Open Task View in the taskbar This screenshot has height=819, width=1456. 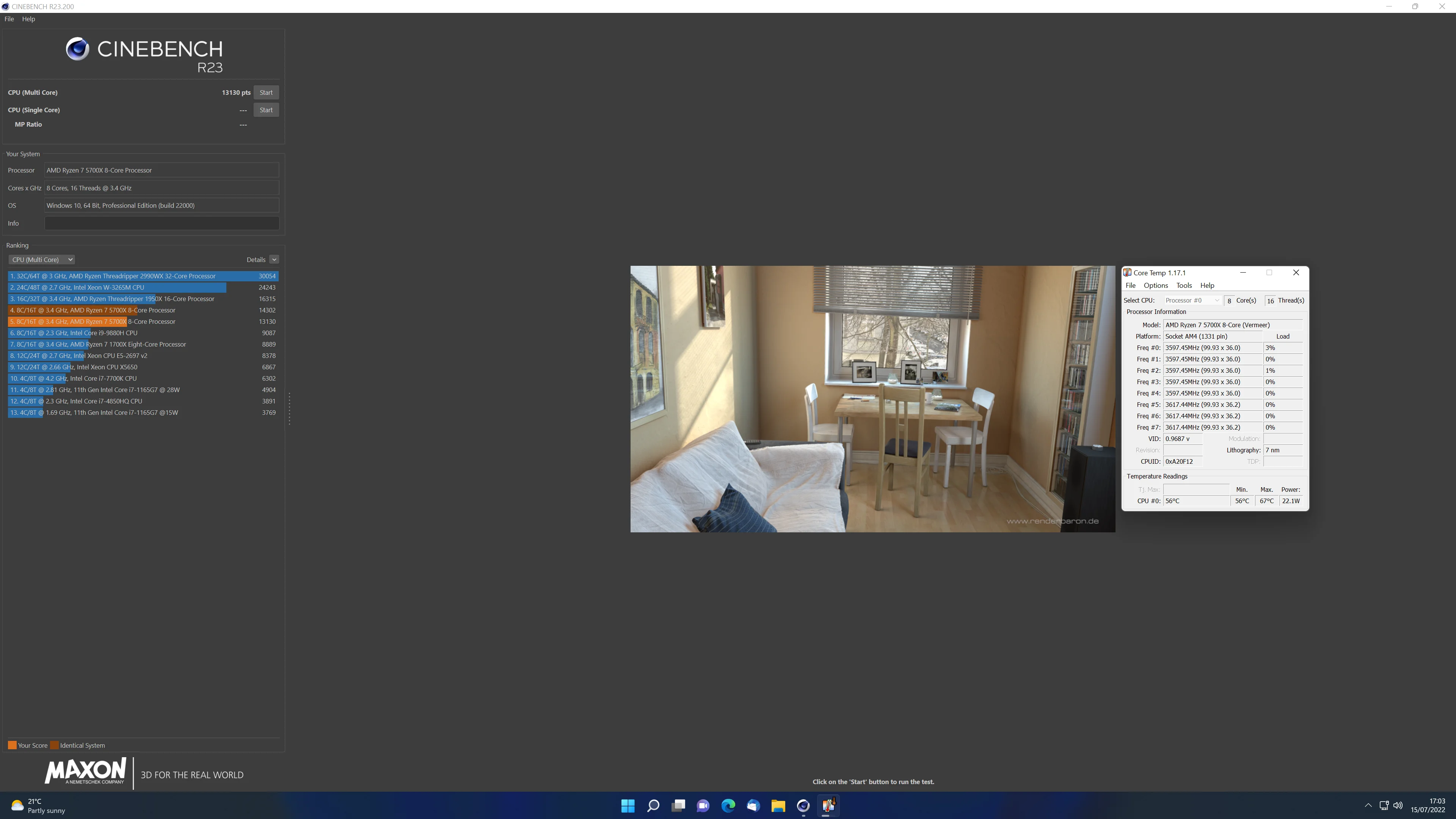point(678,805)
